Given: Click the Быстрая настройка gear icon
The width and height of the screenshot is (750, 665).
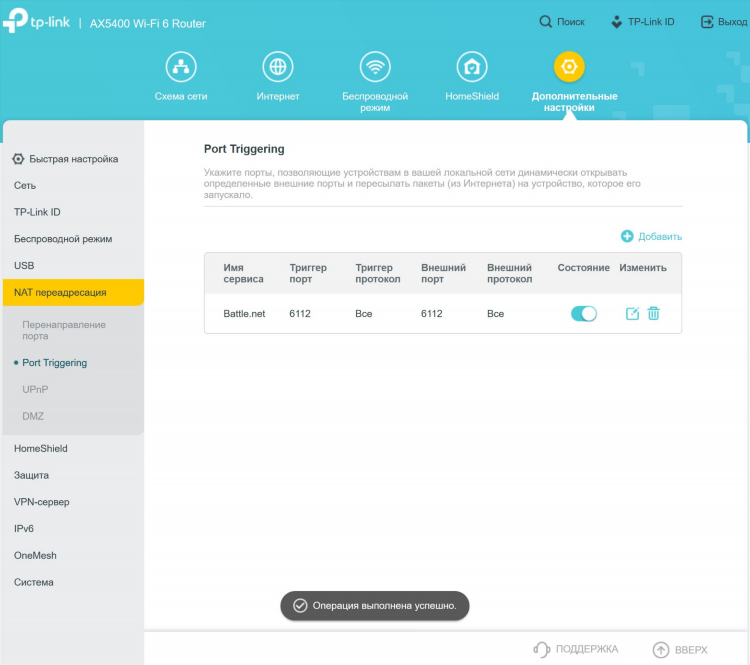Looking at the screenshot, I should click(x=18, y=159).
